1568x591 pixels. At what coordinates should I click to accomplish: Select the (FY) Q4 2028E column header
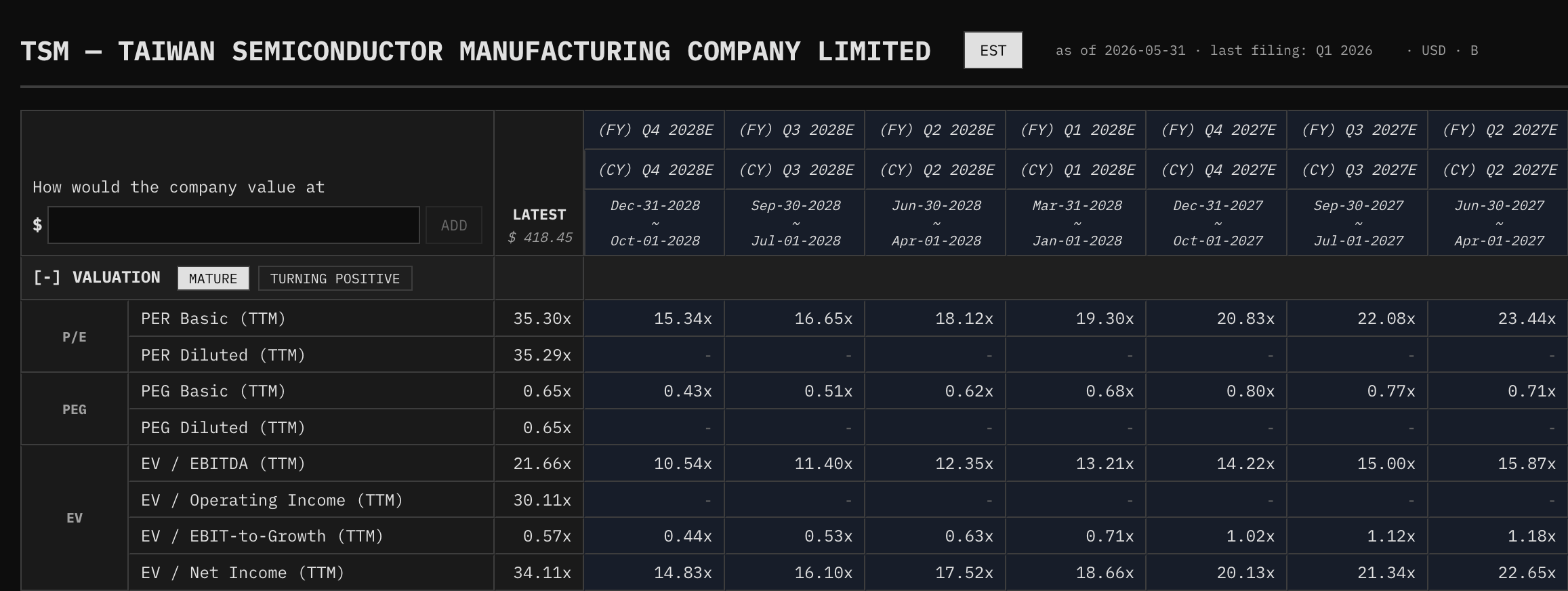(655, 130)
